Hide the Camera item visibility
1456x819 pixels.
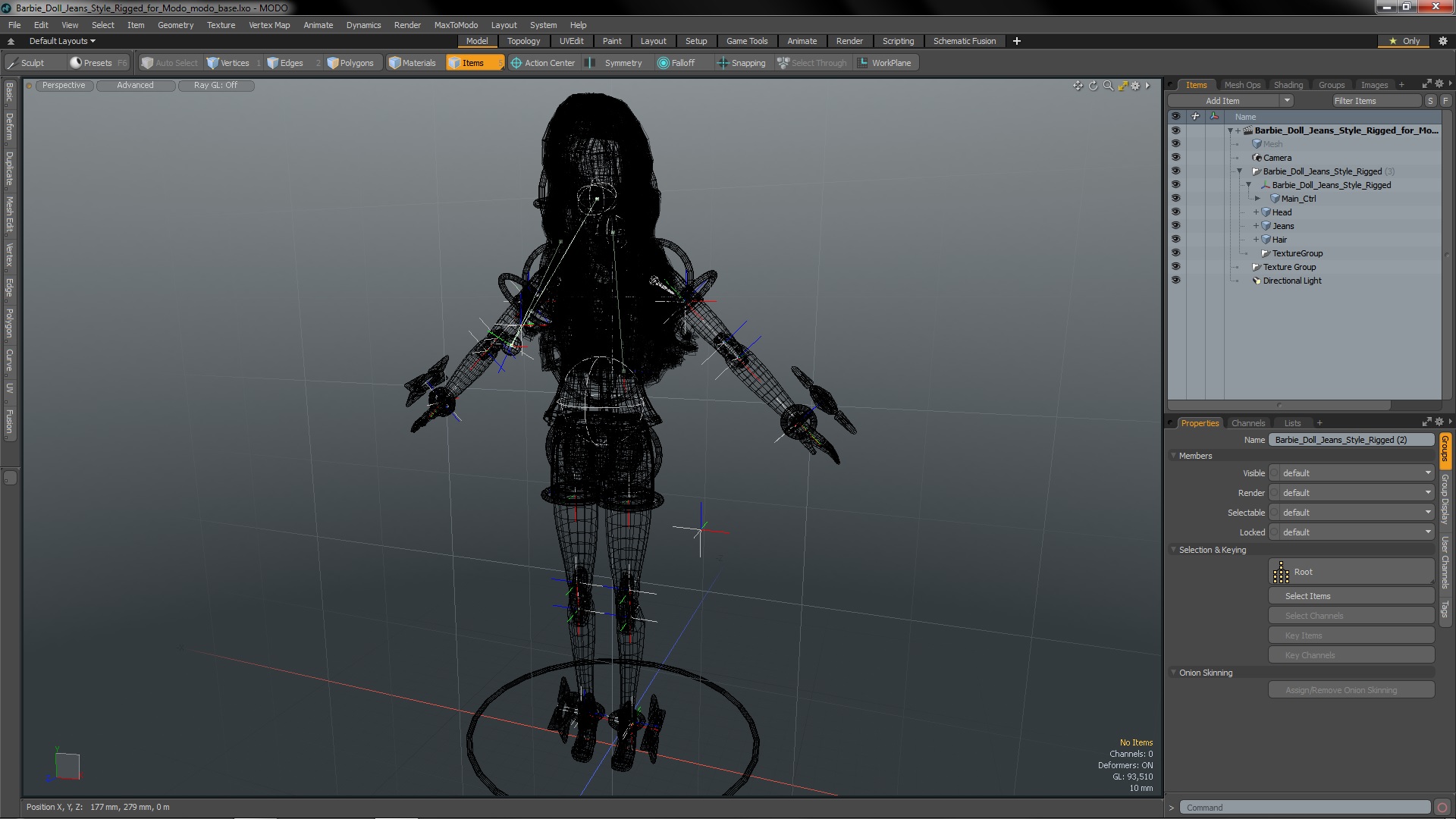1175,158
